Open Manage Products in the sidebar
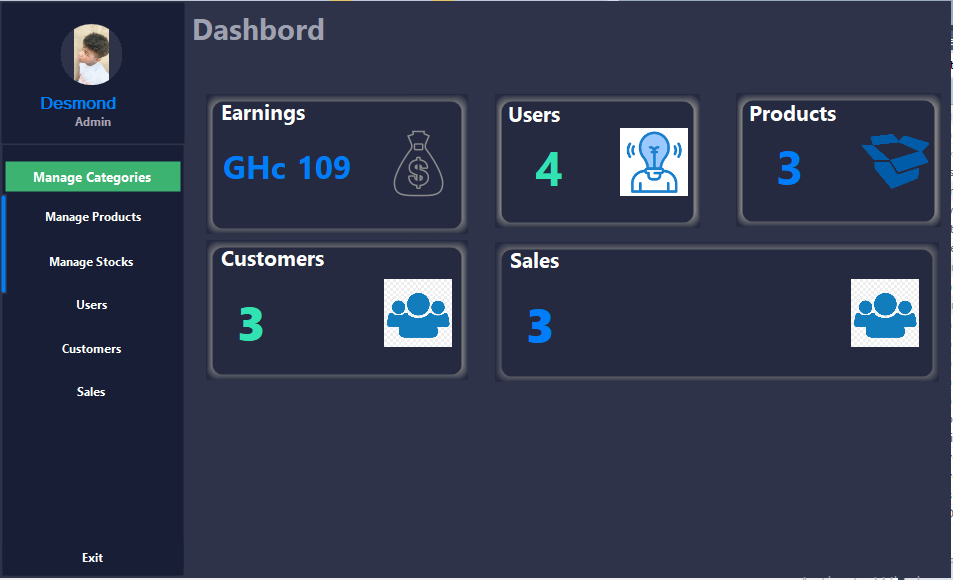Viewport: 953px width, 580px height. pos(92,216)
